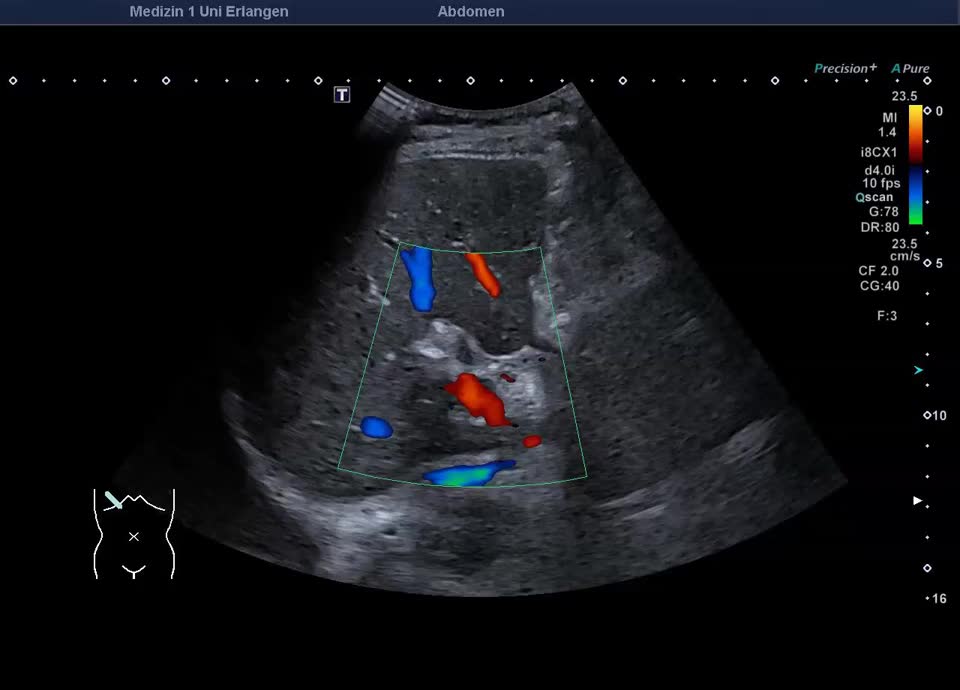Click the 16 cm depth scale label
Viewport: 960px width, 690px height.
pos(939,599)
